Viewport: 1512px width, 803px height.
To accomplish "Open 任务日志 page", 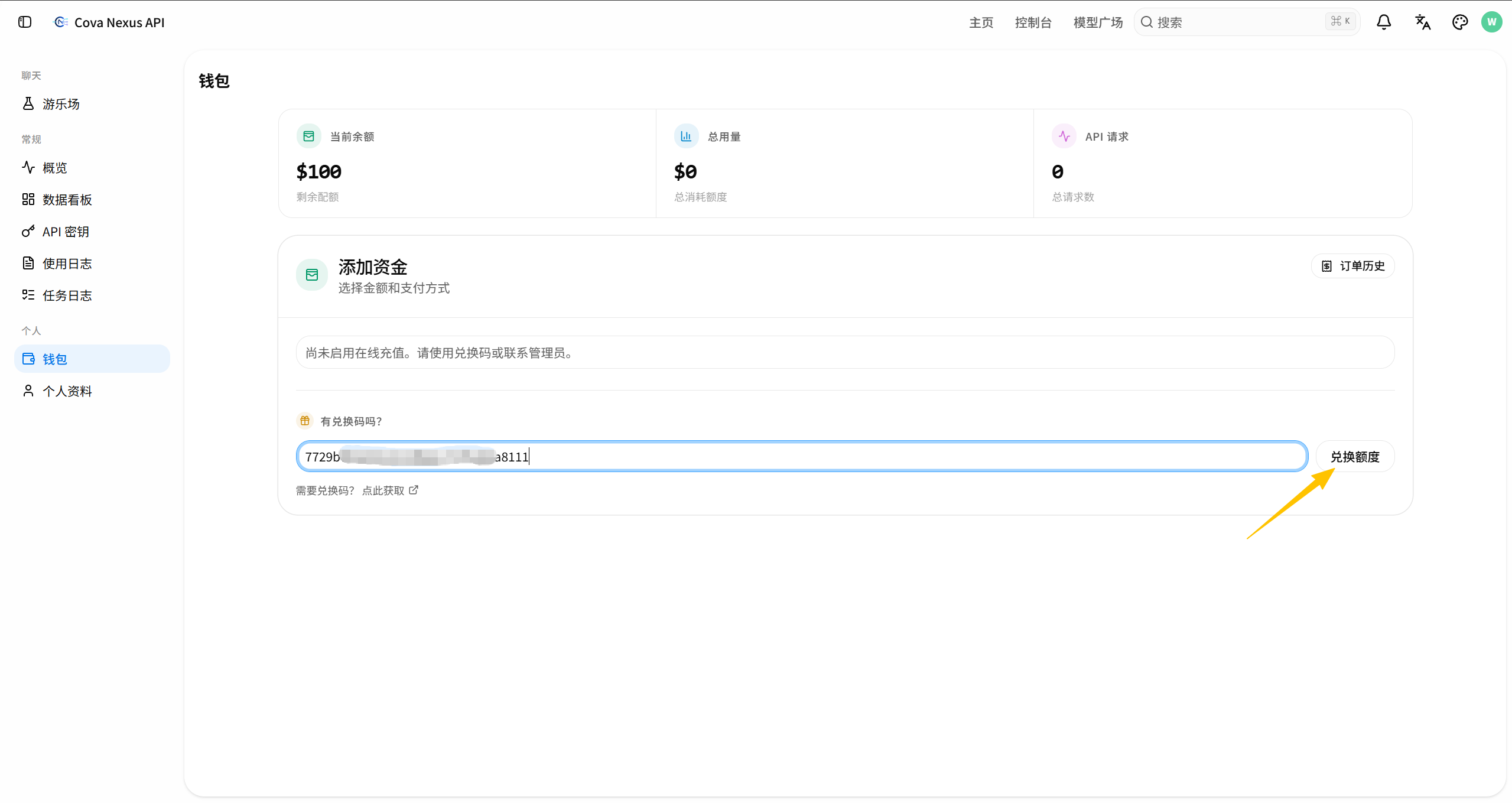I will (x=92, y=295).
